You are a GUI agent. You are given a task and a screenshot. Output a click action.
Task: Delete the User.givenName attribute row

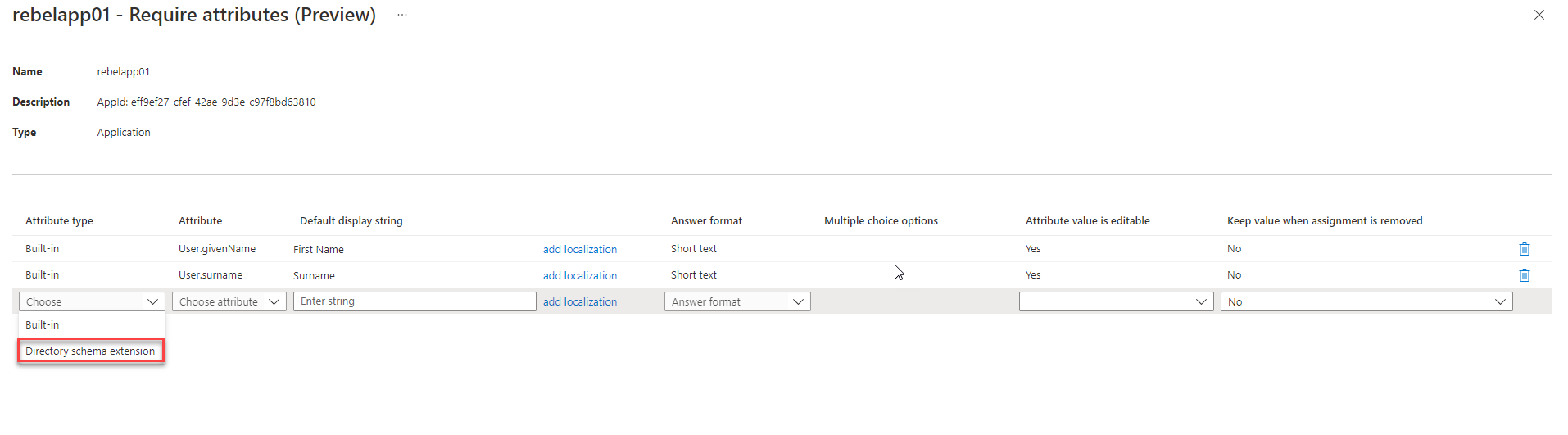click(1524, 249)
